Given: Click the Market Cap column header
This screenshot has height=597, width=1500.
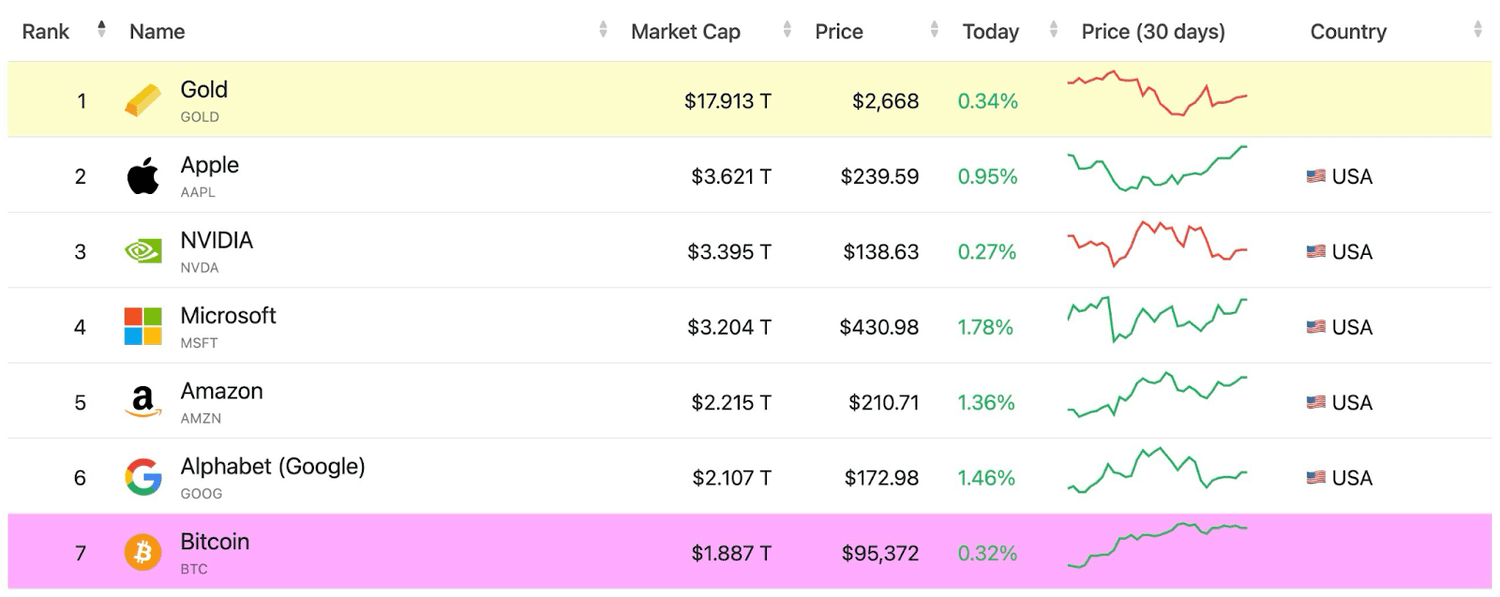Looking at the screenshot, I should [x=686, y=31].
